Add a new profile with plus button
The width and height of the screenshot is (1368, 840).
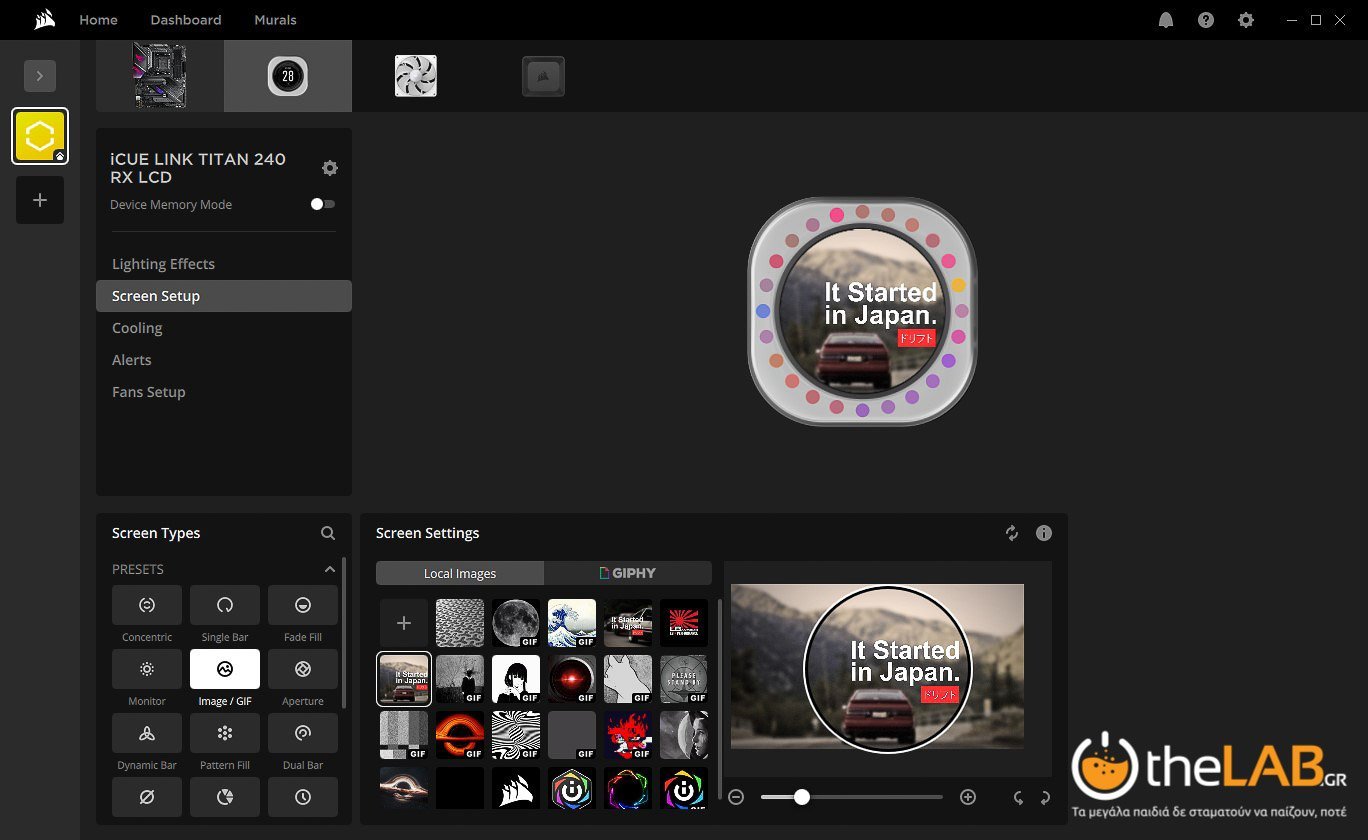pos(40,200)
